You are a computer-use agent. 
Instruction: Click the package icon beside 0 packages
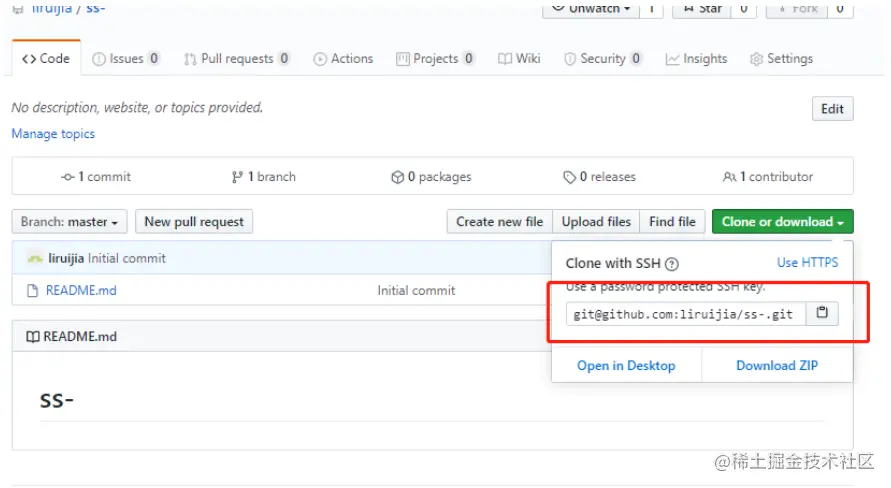tap(397, 177)
